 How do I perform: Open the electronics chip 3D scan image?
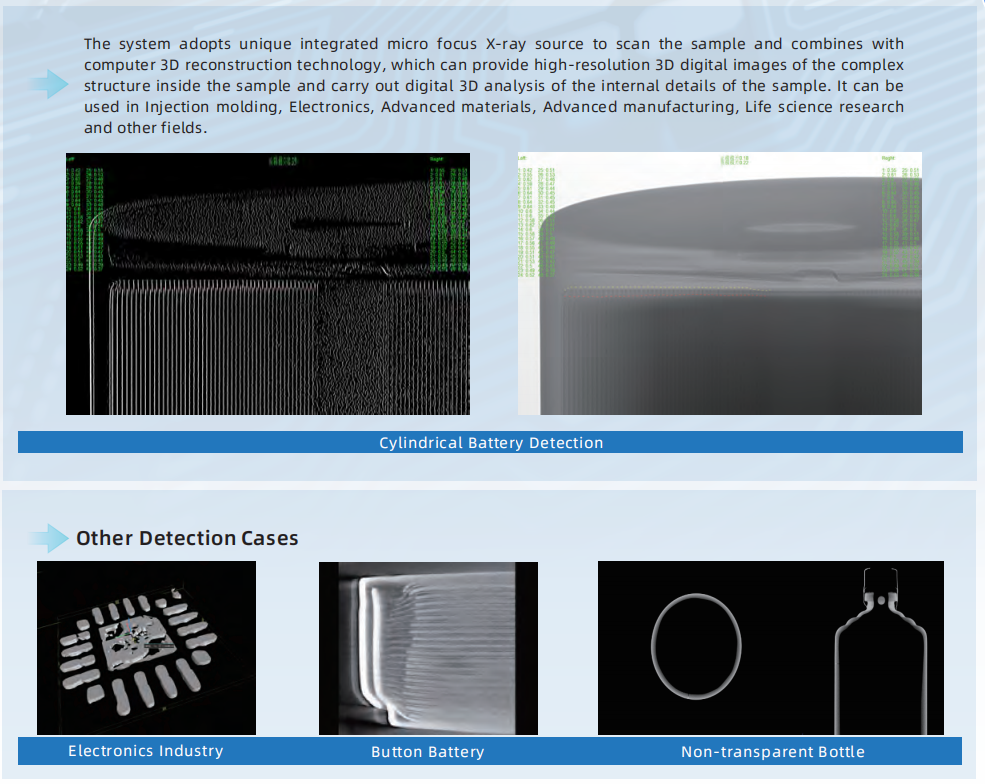(146, 648)
